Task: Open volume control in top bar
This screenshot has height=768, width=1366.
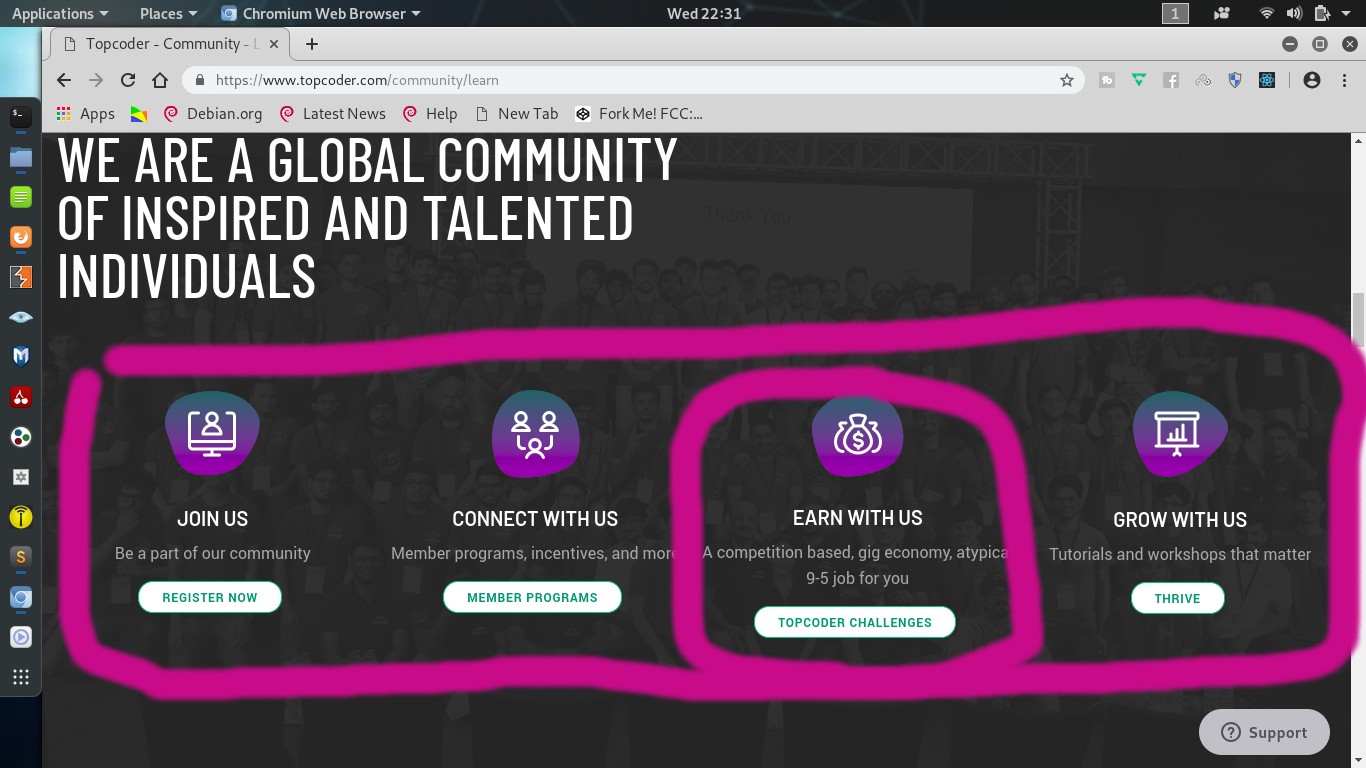Action: point(1294,14)
